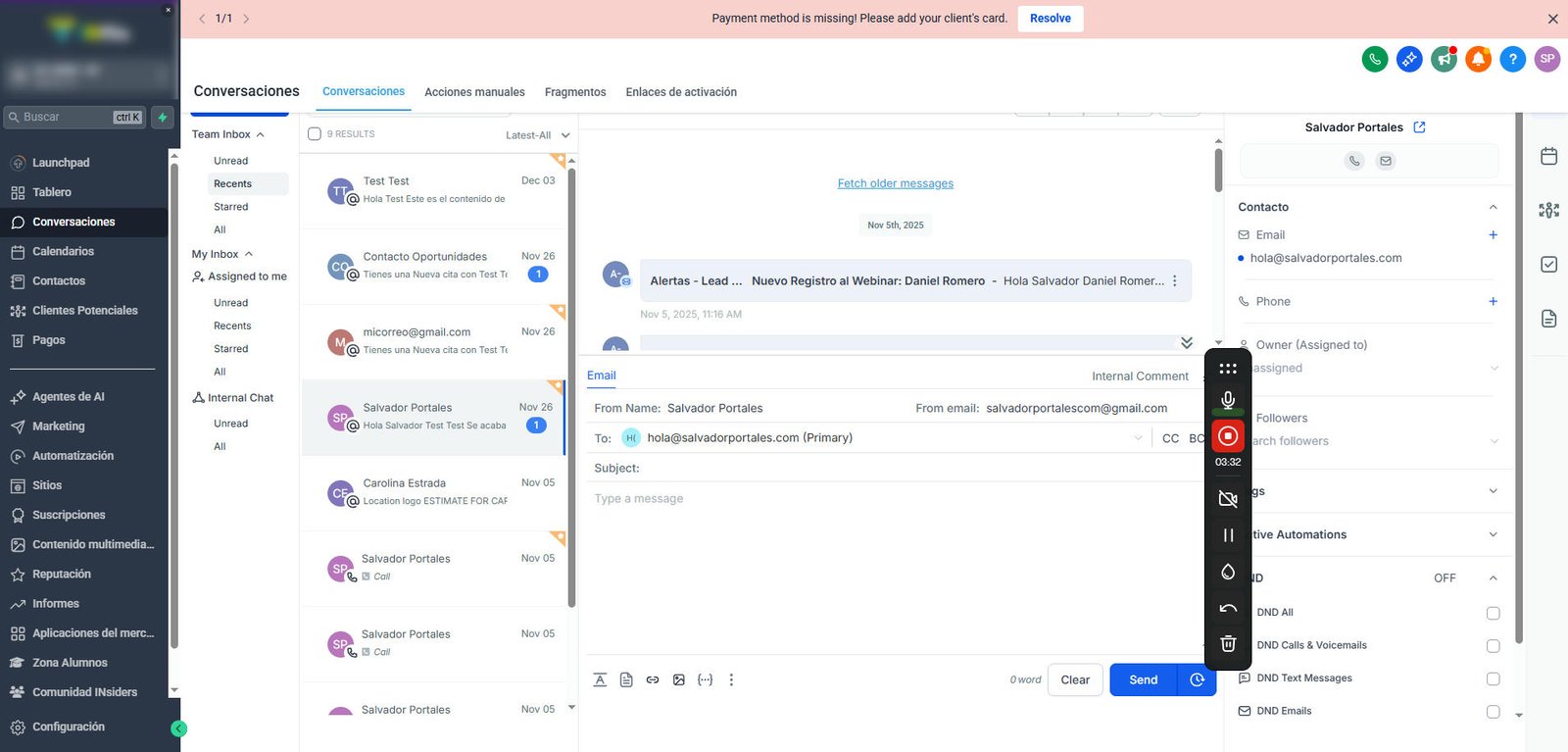The image size is (1568, 752).
Task: Check the DND Text Messages box
Action: click(1494, 678)
